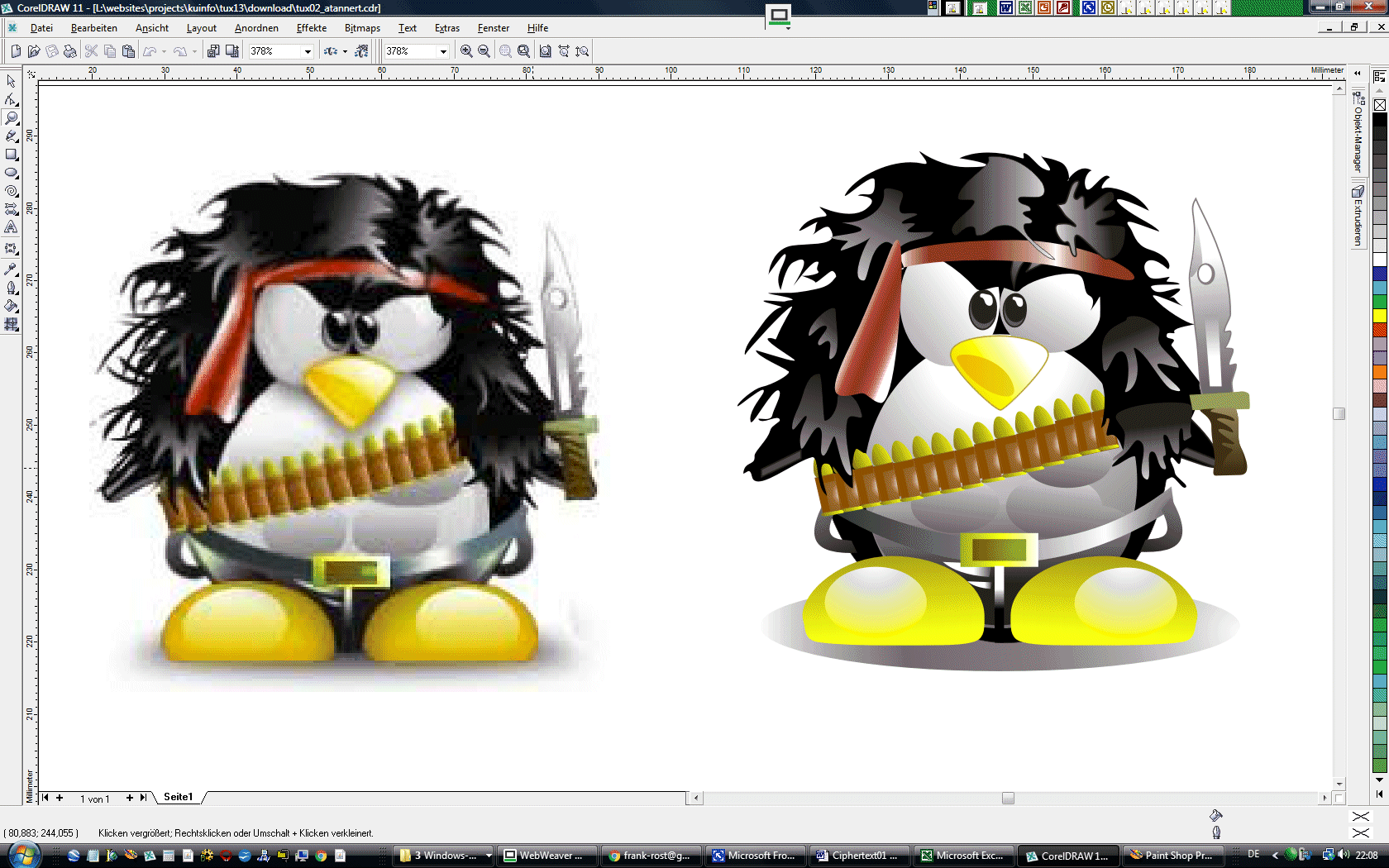
Task: Go to first page navigation button
Action: tap(45, 798)
